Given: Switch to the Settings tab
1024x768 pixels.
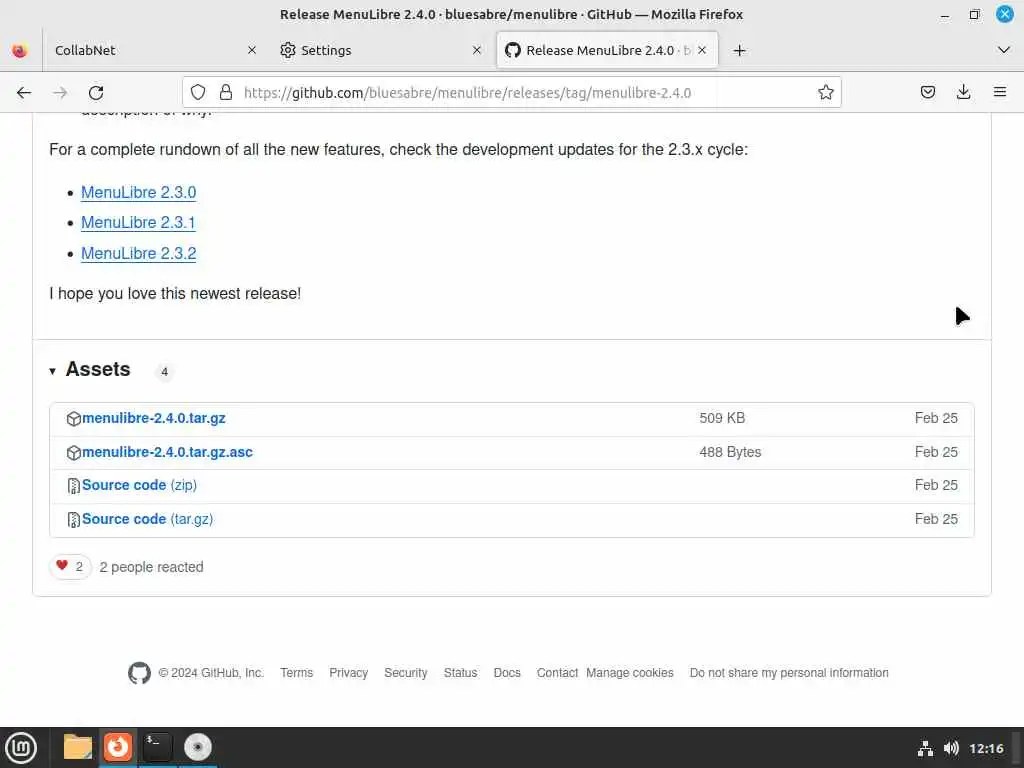Looking at the screenshot, I should [380, 50].
